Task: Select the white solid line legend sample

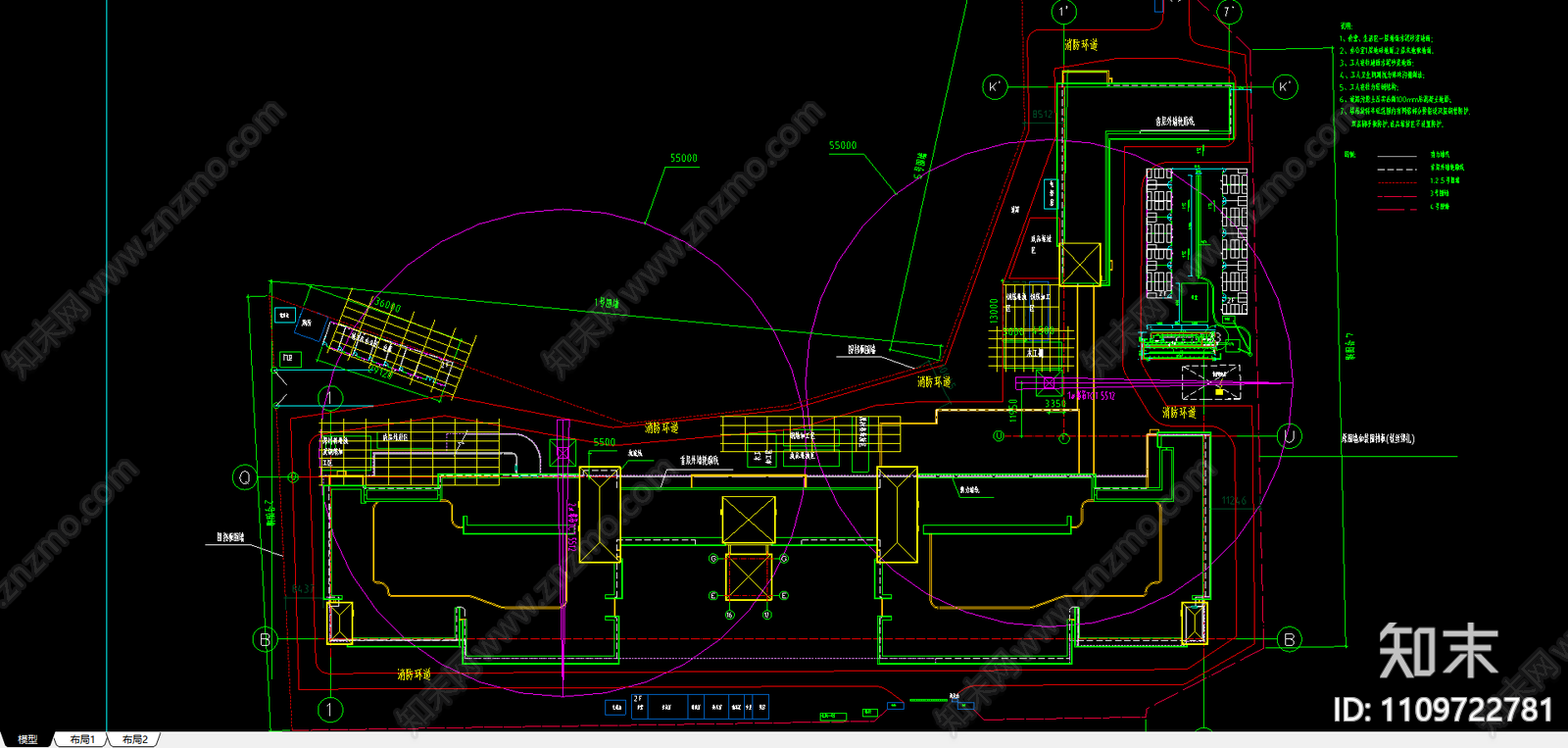Action: click(1397, 156)
